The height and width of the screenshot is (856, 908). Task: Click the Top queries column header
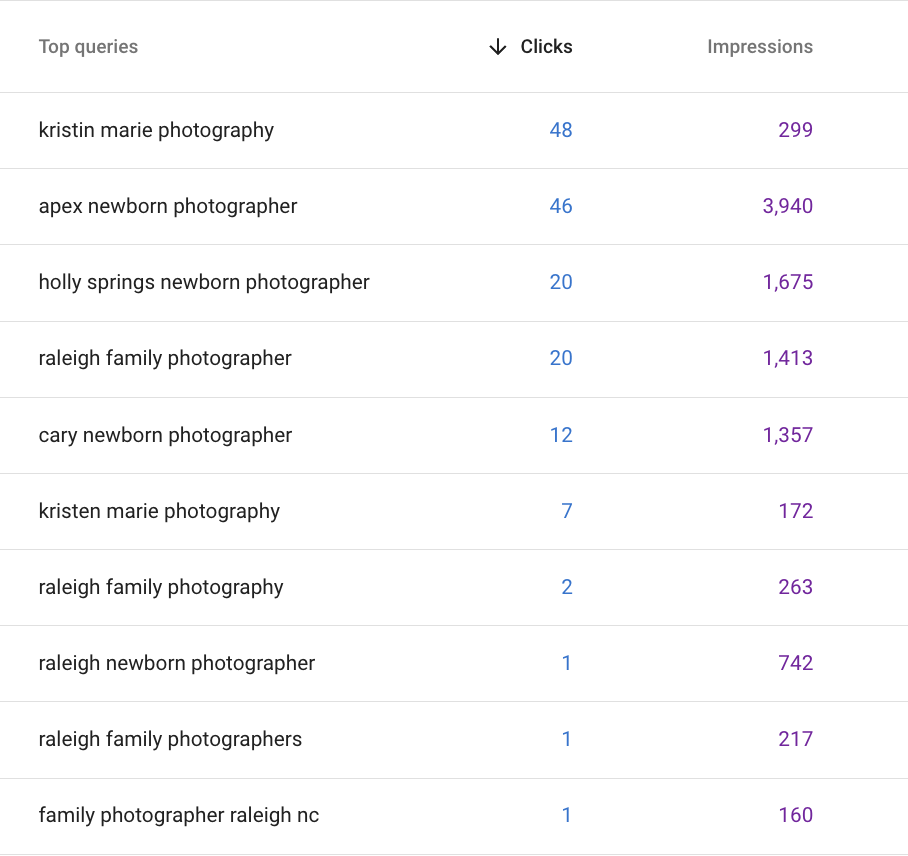pyautogui.click(x=88, y=47)
